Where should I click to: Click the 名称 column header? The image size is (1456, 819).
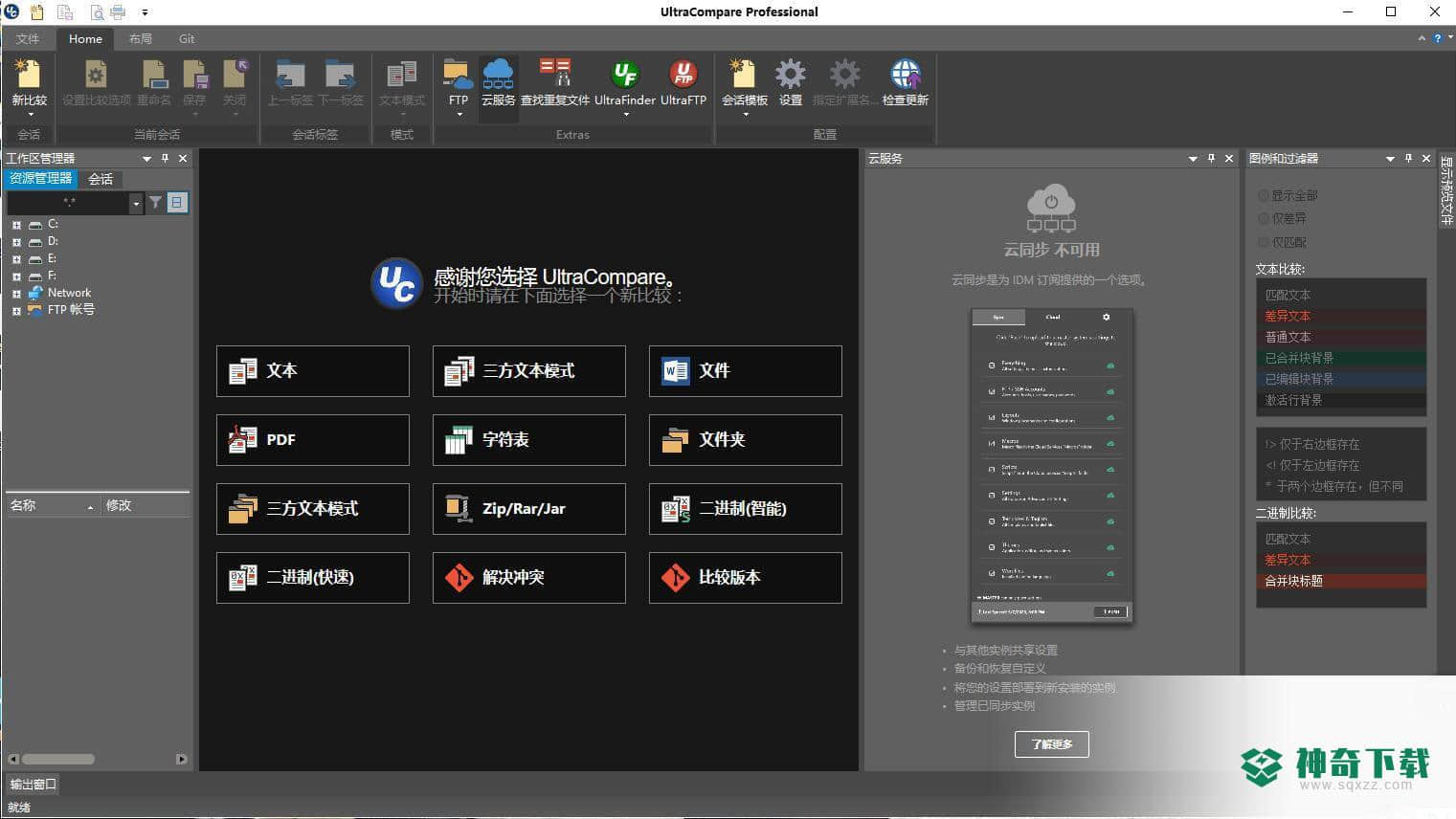click(x=52, y=505)
